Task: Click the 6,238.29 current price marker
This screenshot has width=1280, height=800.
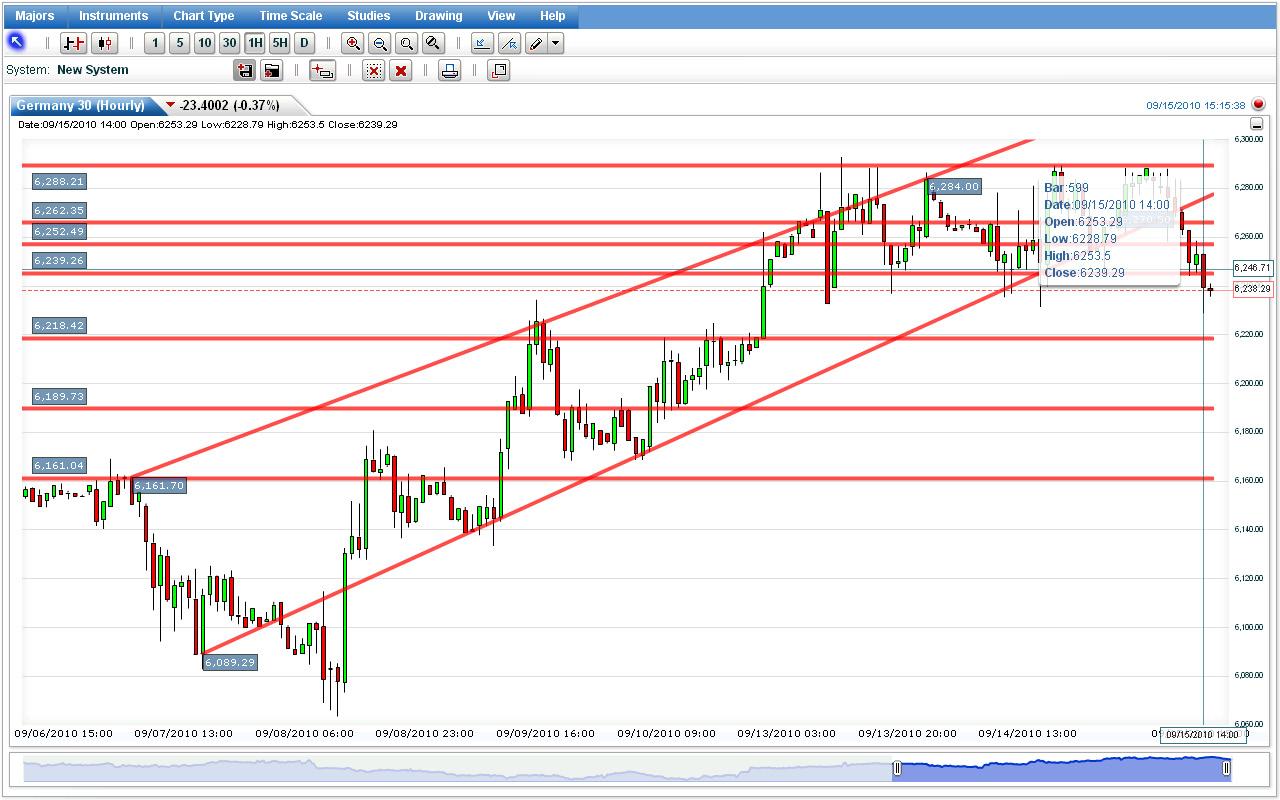Action: point(1252,289)
